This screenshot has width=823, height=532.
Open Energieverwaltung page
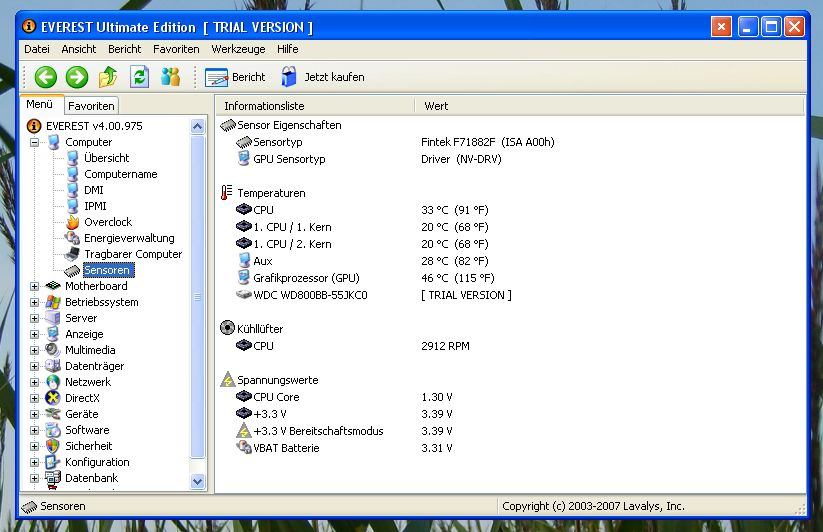pyautogui.click(x=129, y=238)
